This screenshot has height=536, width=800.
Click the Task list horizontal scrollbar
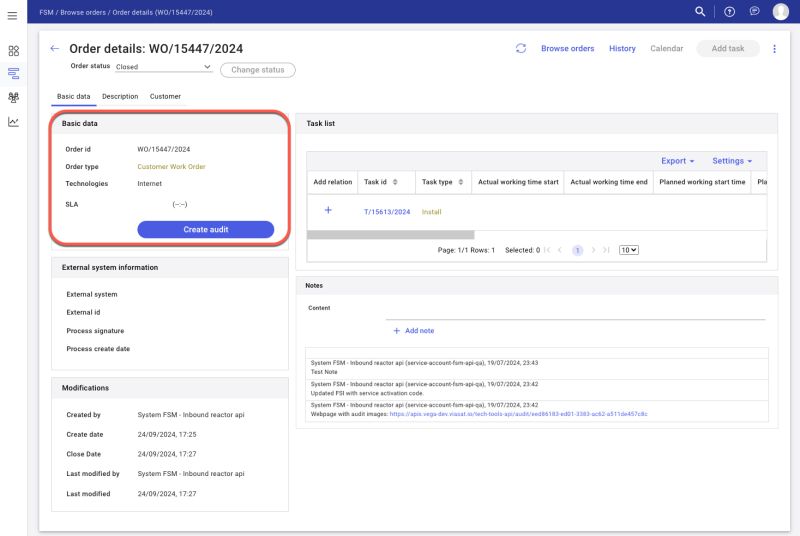click(x=391, y=235)
